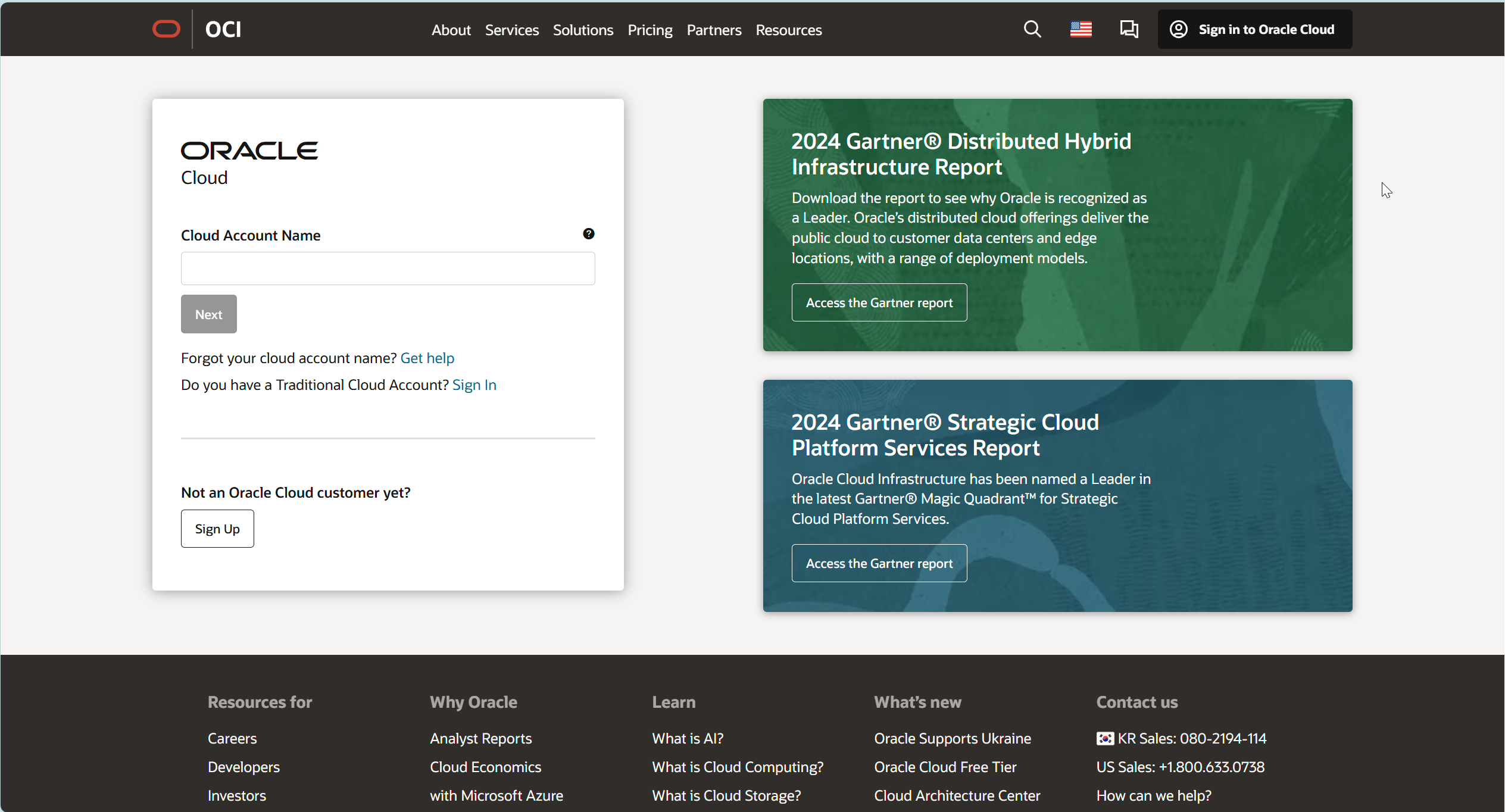Open the chat bubbles icon

click(x=1129, y=29)
